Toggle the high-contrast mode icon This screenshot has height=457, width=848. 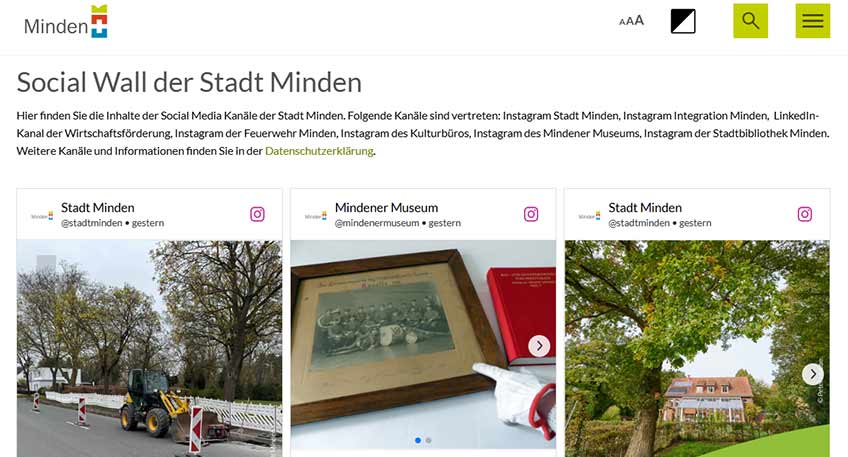(x=683, y=21)
